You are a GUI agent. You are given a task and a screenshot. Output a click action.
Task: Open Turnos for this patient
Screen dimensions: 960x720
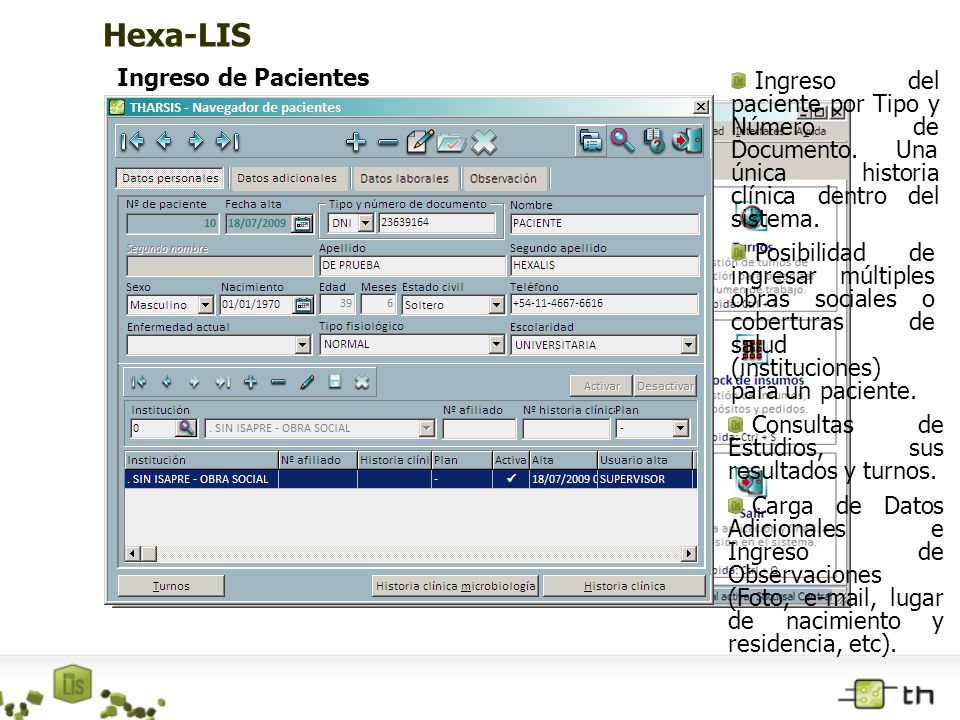click(x=171, y=586)
